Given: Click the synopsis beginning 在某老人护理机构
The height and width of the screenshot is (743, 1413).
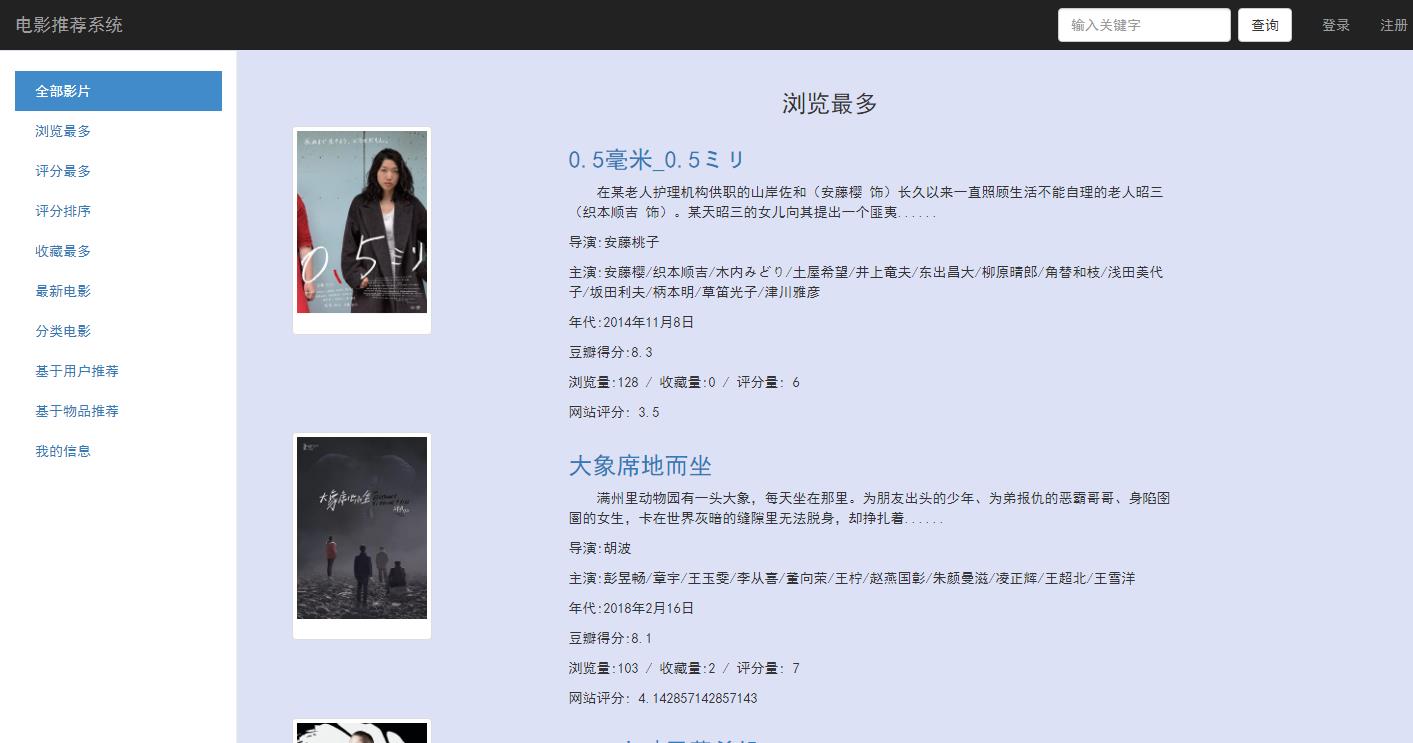Looking at the screenshot, I should [x=866, y=202].
